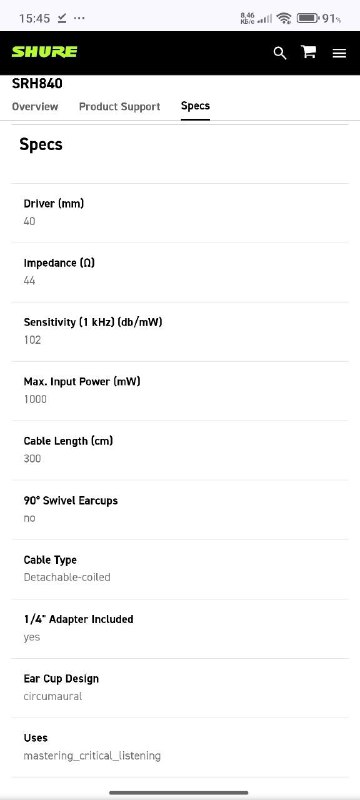The width and height of the screenshot is (360, 800).
Task: Tap the SRH840 product title
Action: (37, 83)
